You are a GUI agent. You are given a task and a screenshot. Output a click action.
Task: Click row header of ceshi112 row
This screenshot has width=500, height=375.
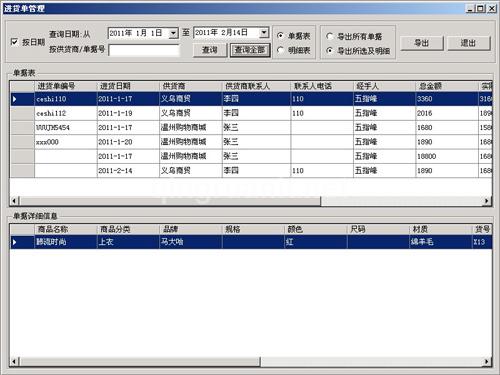pyautogui.click(x=22, y=113)
